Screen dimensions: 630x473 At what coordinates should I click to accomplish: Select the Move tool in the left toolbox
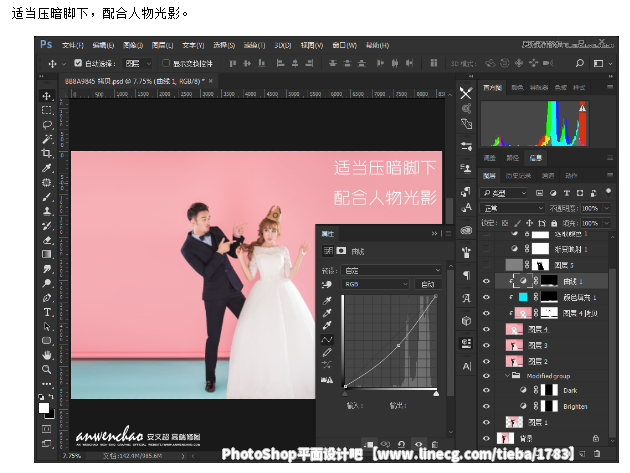pos(47,96)
